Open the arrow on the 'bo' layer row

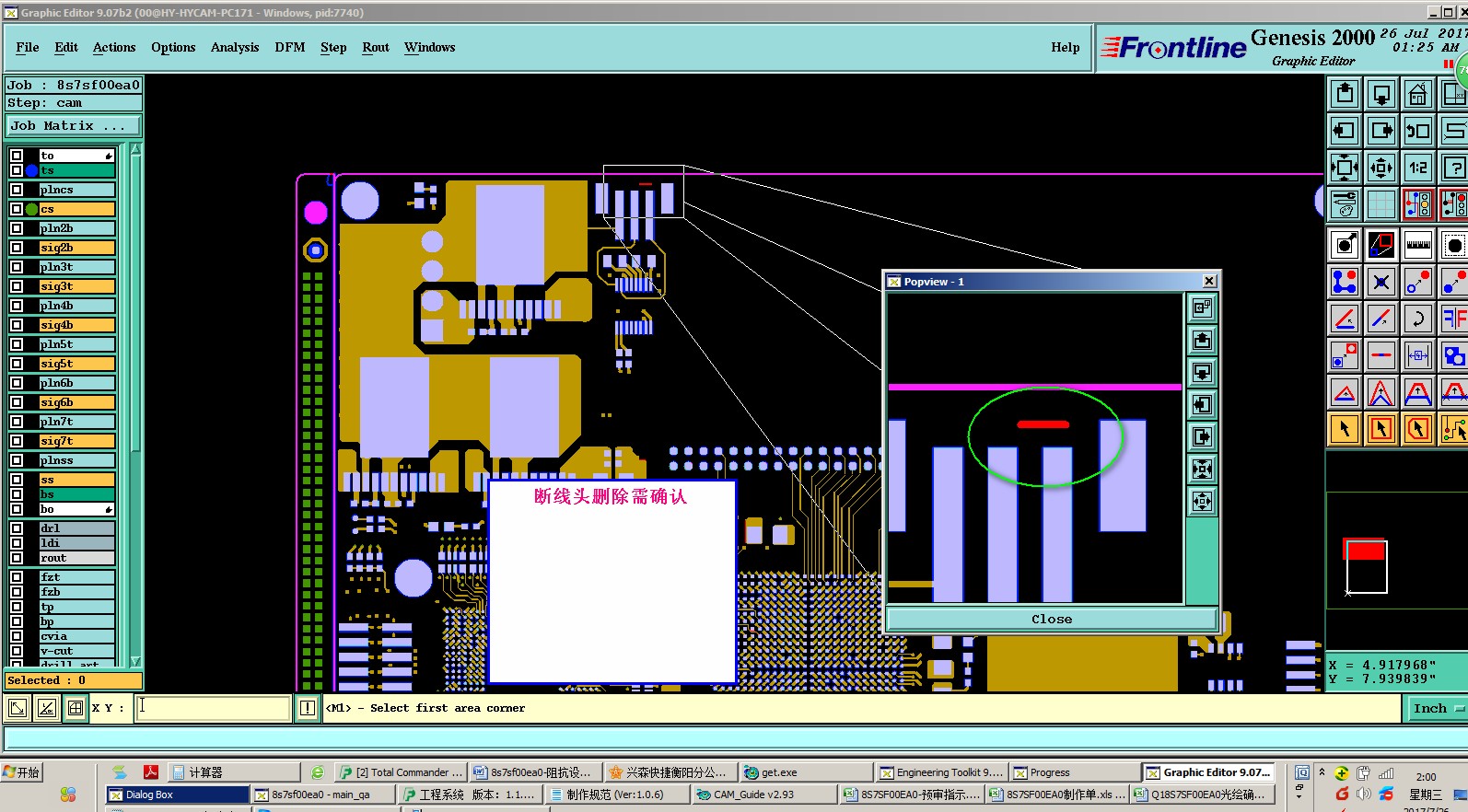pos(109,509)
